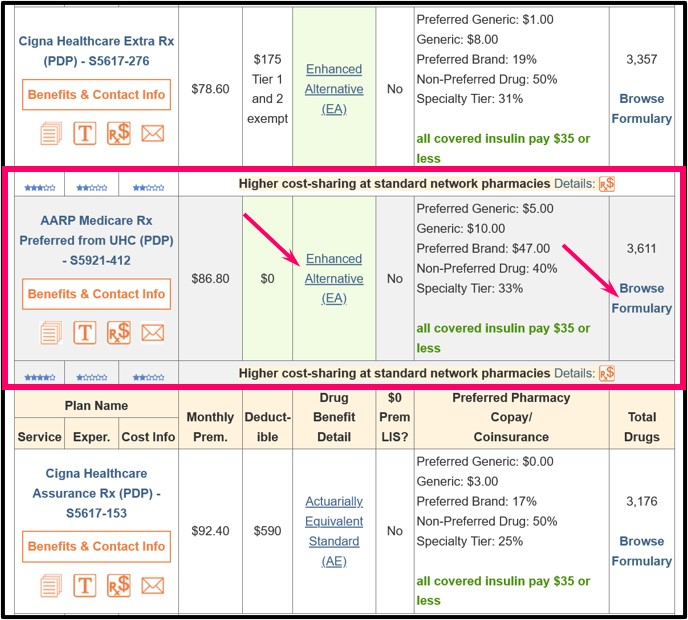Viewport: 688px width, 620px height.
Task: Click Details link below AARP plan row
Action: (574, 373)
